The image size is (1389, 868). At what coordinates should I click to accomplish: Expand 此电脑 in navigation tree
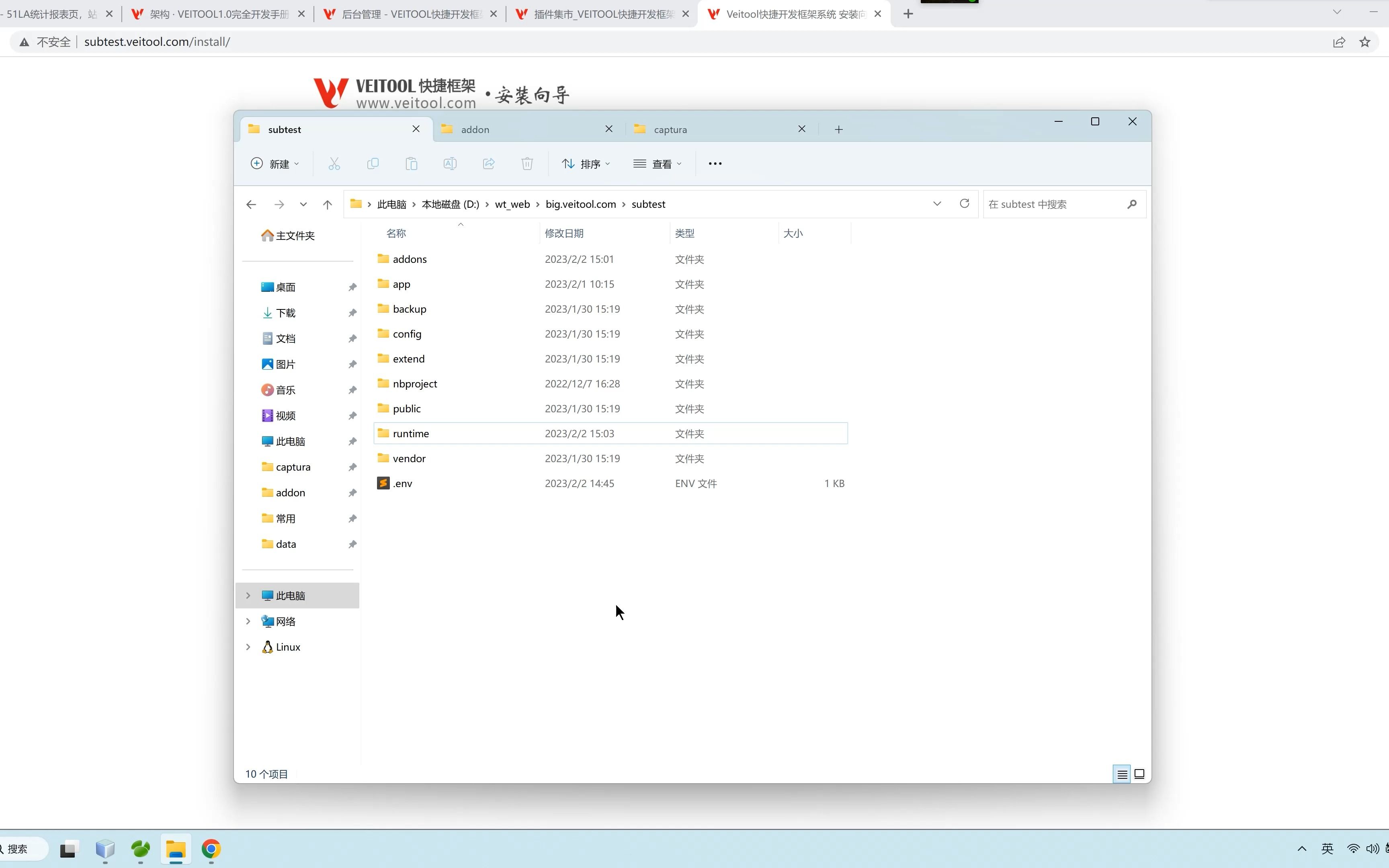point(248,595)
